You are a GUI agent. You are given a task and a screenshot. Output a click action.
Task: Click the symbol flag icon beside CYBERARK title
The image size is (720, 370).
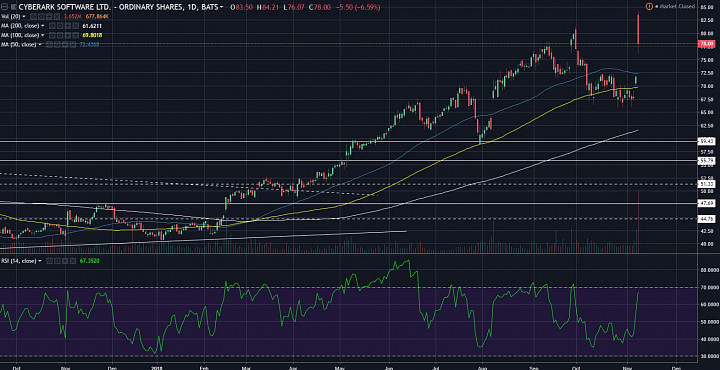point(14,7)
